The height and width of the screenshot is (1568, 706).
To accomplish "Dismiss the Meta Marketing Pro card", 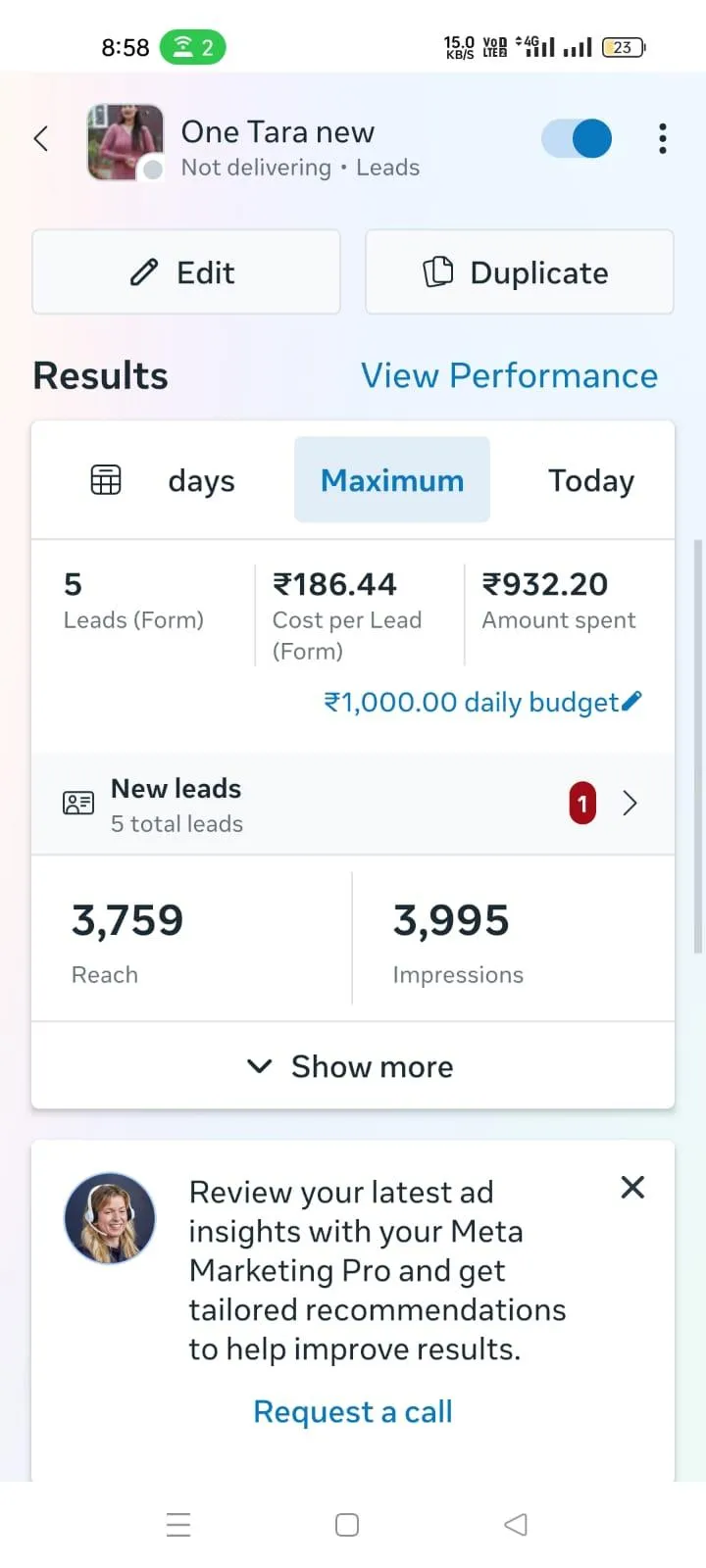I will tap(632, 1188).
